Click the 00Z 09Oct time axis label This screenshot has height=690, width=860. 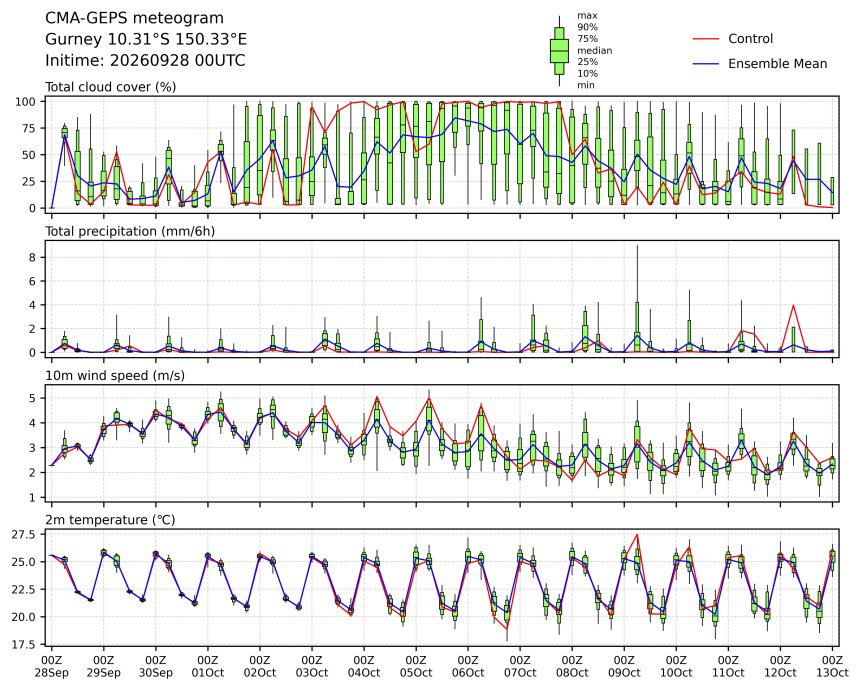[624, 666]
